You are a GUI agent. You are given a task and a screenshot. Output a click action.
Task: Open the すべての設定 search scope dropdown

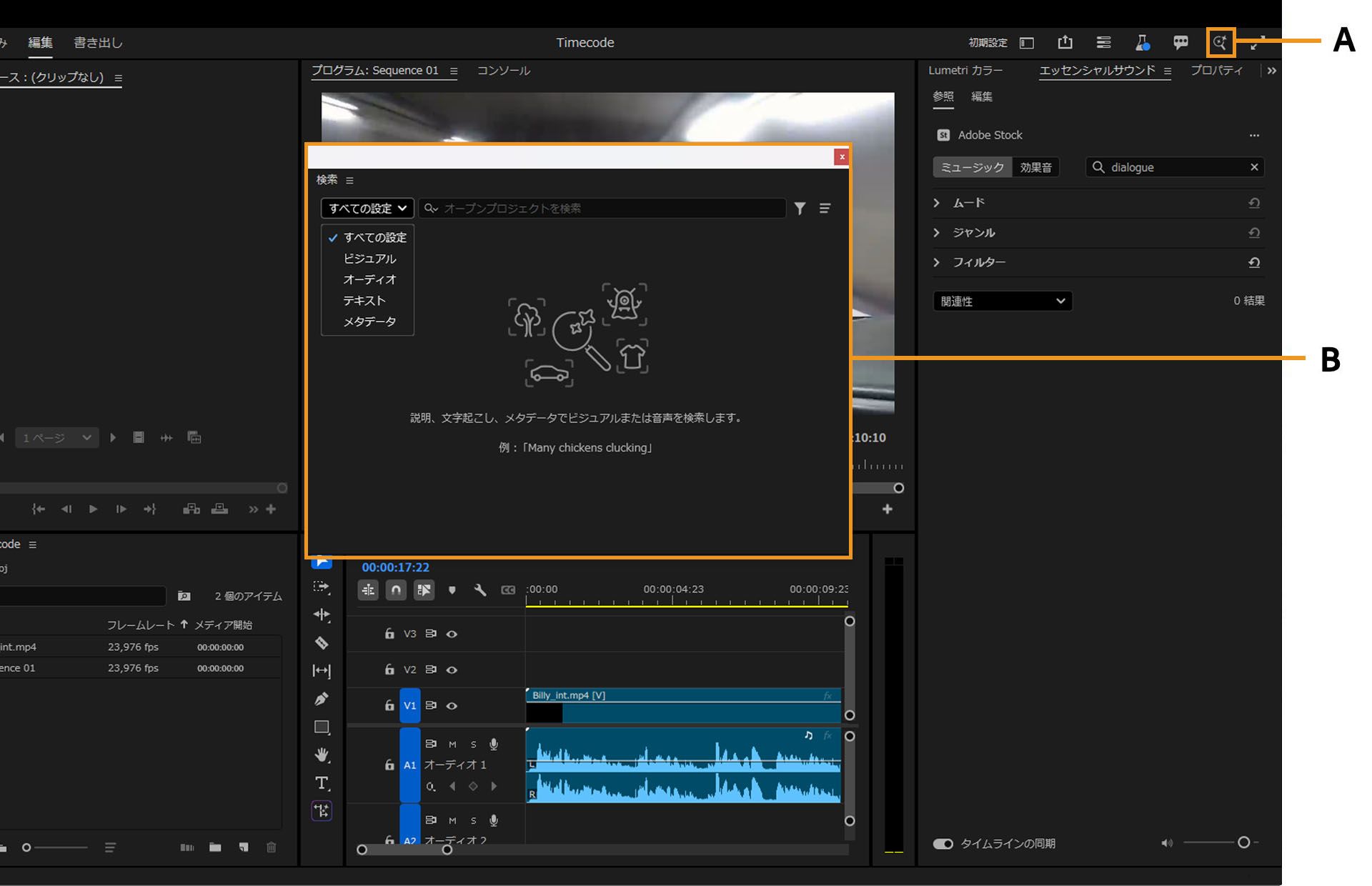click(367, 208)
